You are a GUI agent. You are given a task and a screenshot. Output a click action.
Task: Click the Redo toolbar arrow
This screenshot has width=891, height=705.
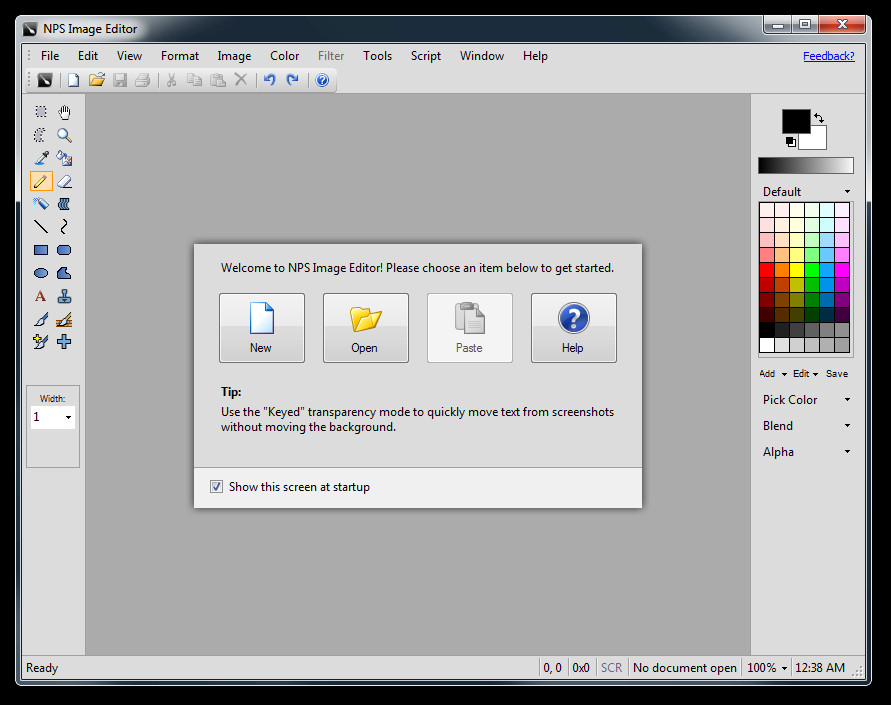(293, 80)
